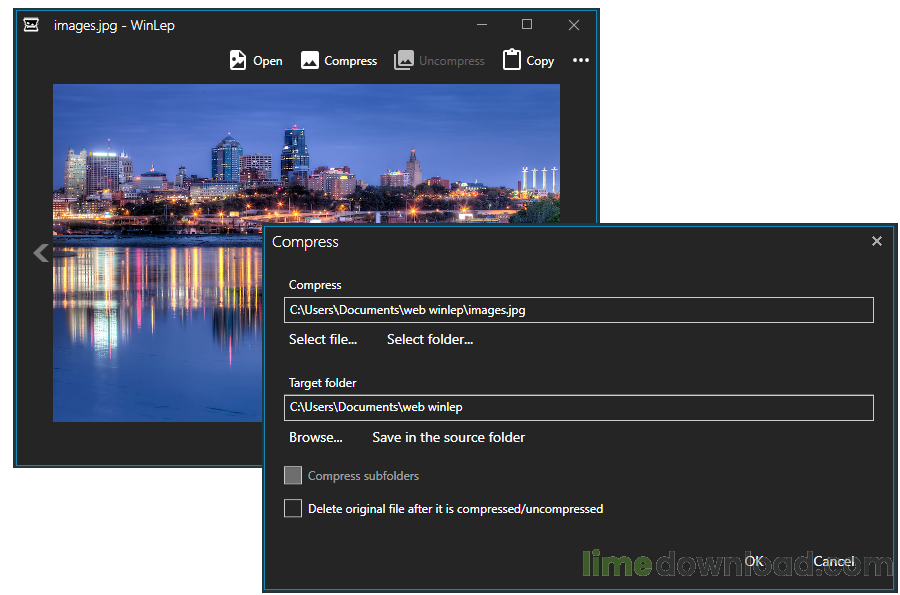Cancel the Compress dialog

coord(833,562)
